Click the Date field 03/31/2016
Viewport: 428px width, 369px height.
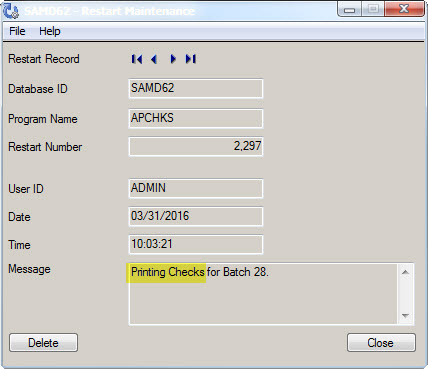[x=196, y=216]
